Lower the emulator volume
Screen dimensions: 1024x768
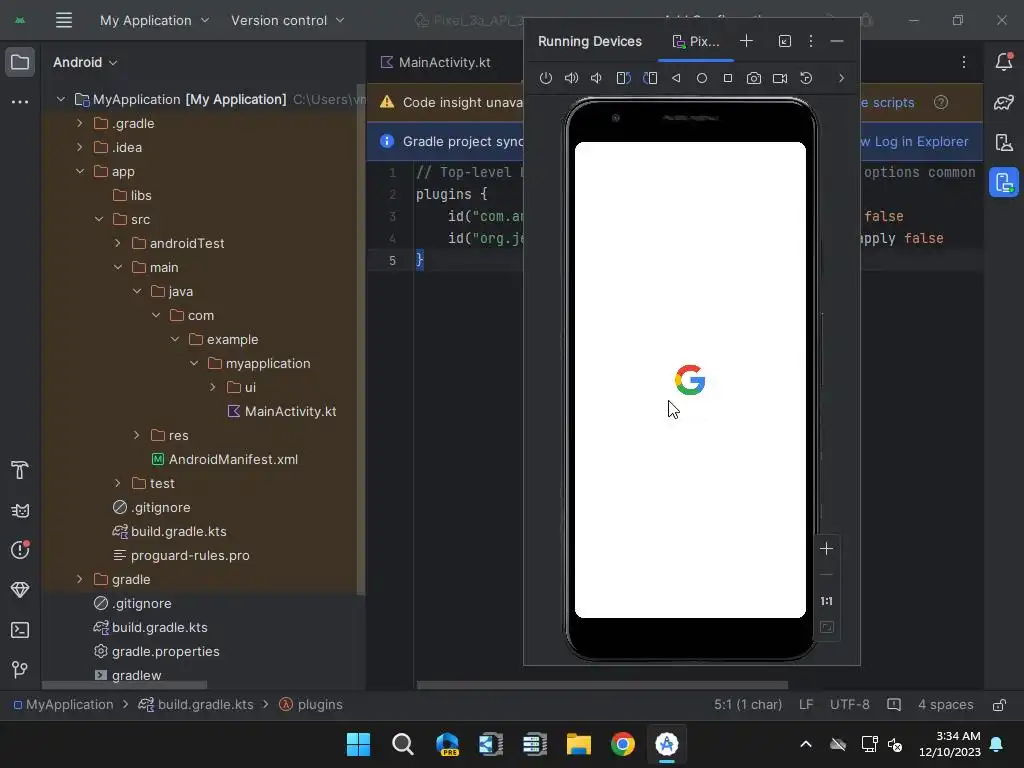point(596,78)
